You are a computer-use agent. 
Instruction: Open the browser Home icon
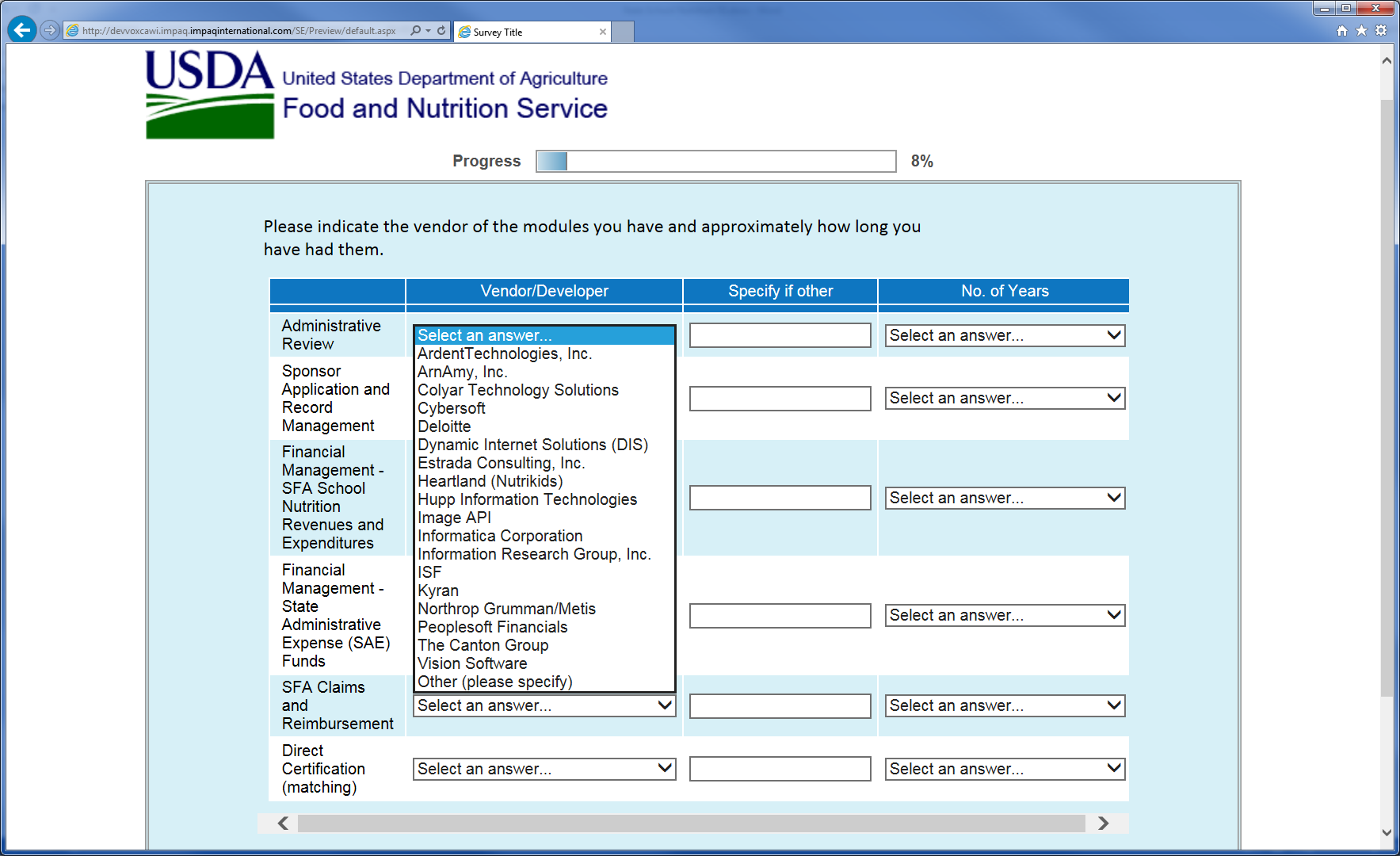(1341, 31)
